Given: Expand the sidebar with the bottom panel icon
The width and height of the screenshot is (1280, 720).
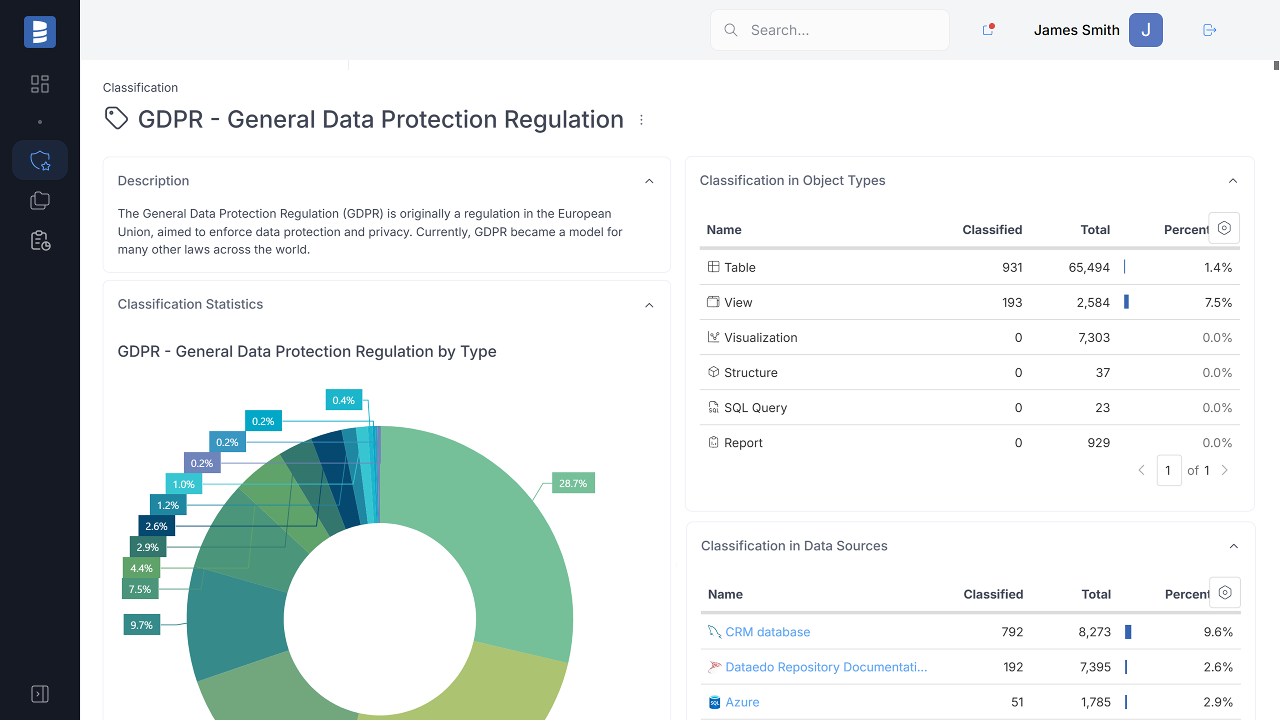Looking at the screenshot, I should (x=40, y=694).
